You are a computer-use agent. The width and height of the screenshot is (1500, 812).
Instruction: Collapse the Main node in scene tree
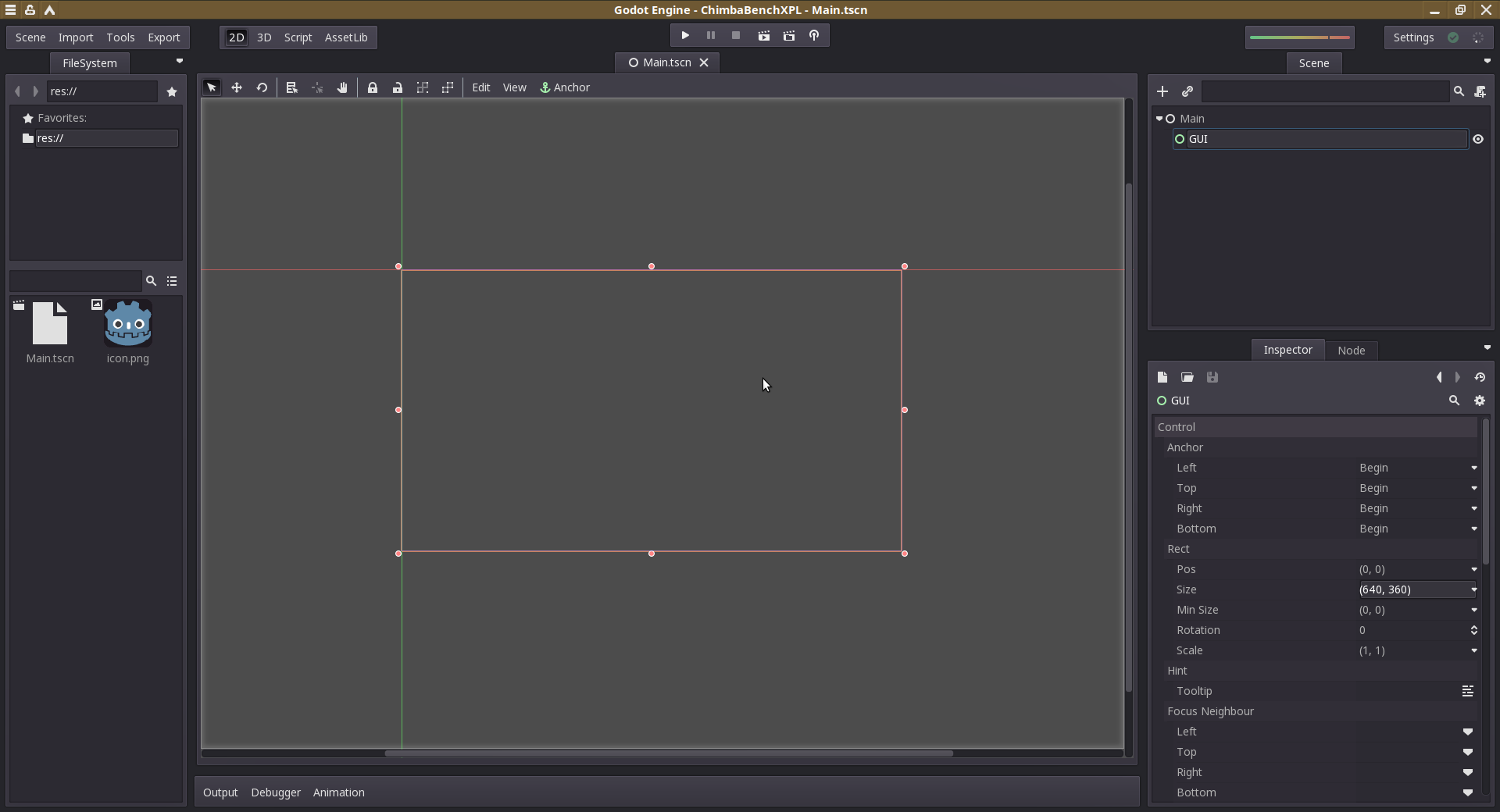[x=1159, y=119]
